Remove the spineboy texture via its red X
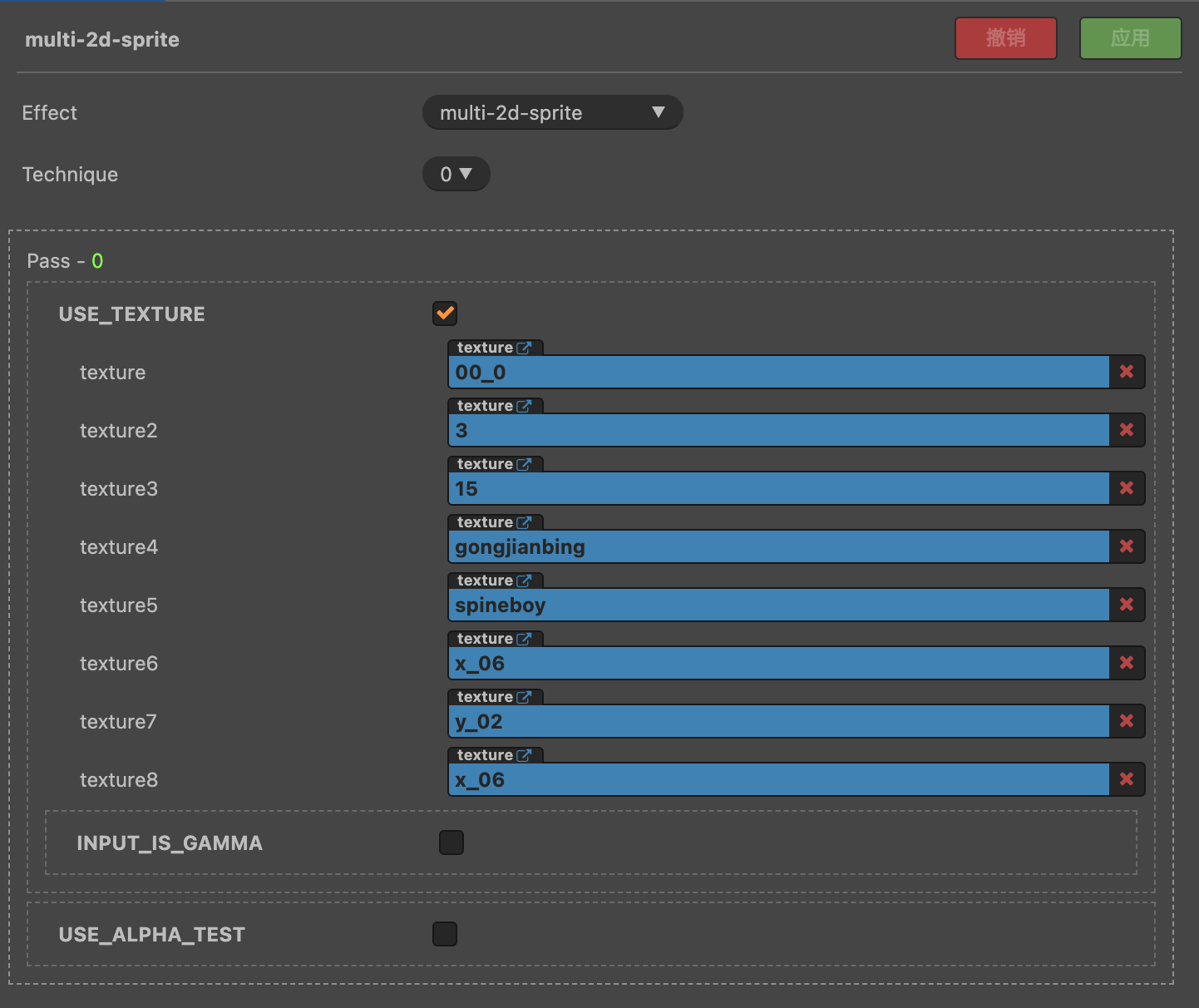Image resolution: width=1199 pixels, height=1008 pixels. coord(1127,605)
